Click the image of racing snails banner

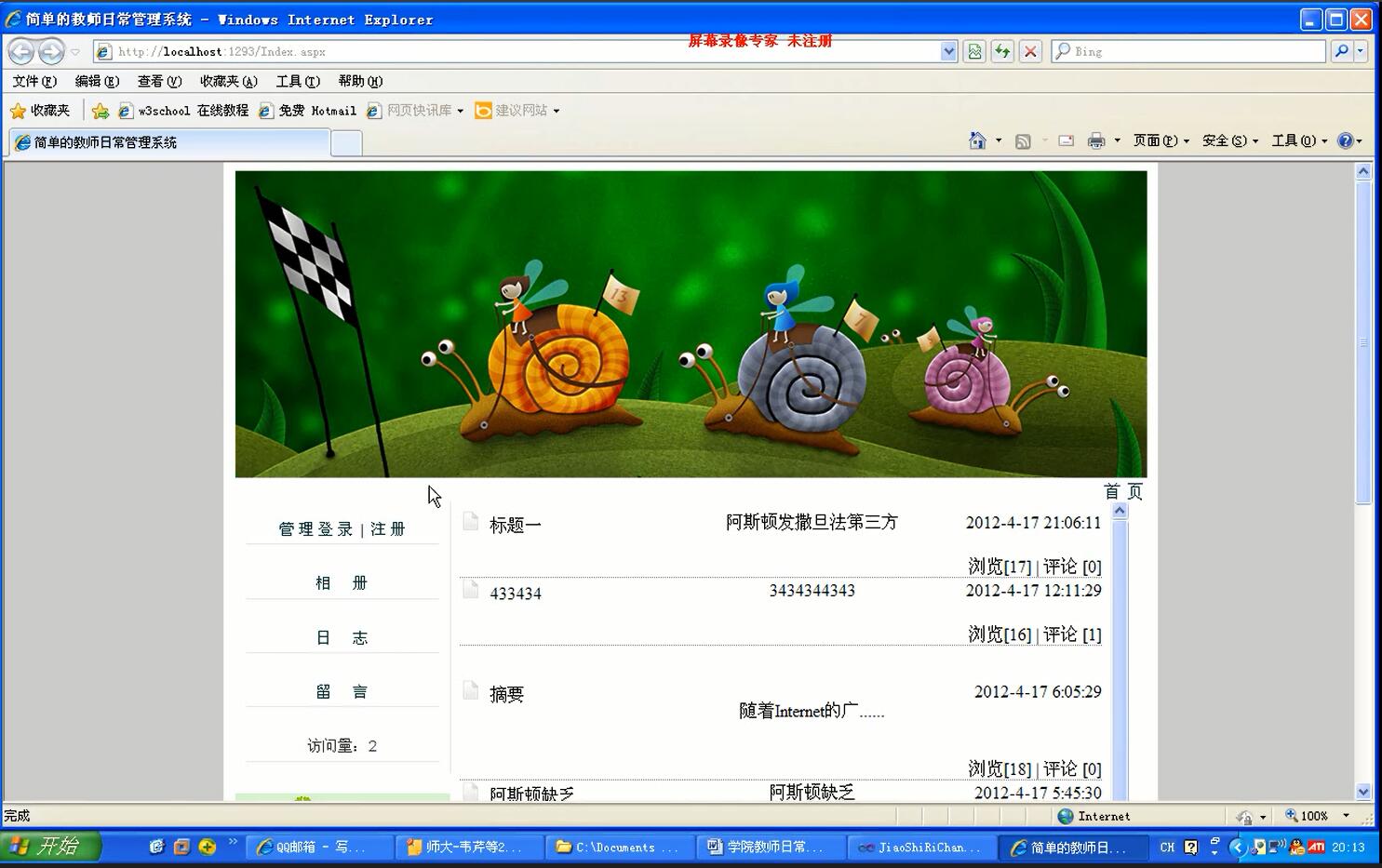[x=691, y=324]
